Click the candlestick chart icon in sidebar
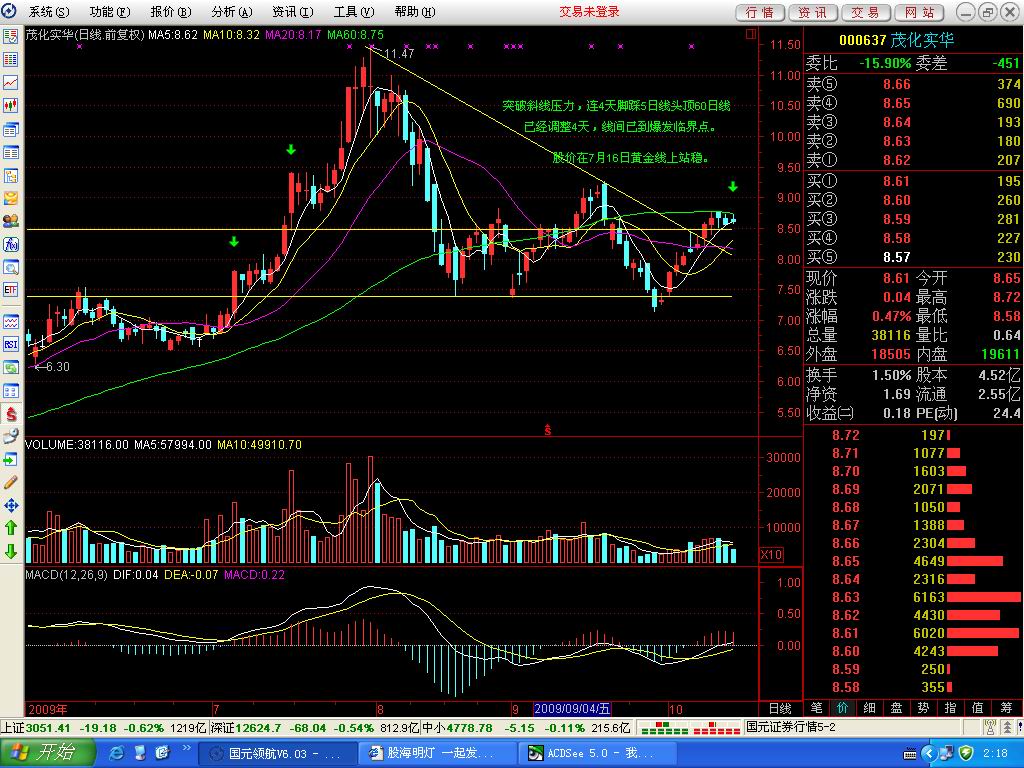Screen dimensions: 1024x768 [x=11, y=105]
